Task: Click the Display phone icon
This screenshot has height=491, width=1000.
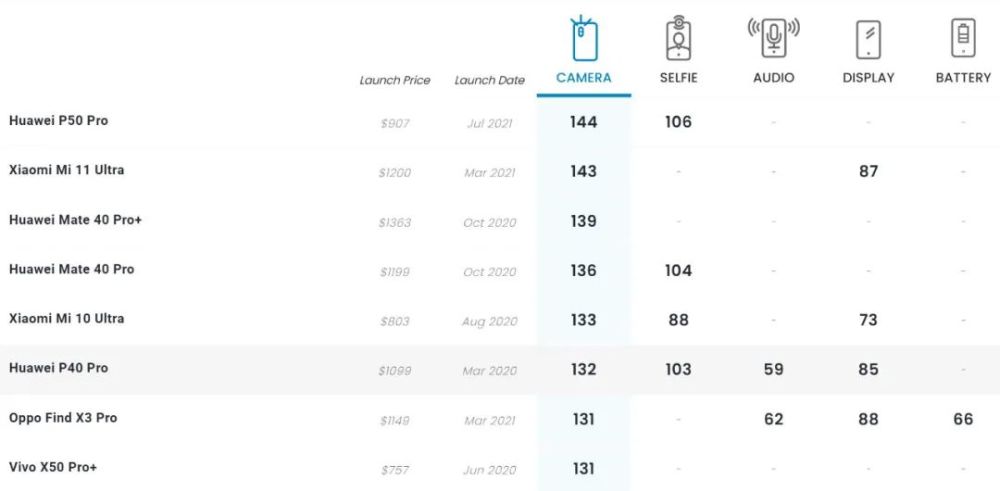Action: (x=868, y=39)
